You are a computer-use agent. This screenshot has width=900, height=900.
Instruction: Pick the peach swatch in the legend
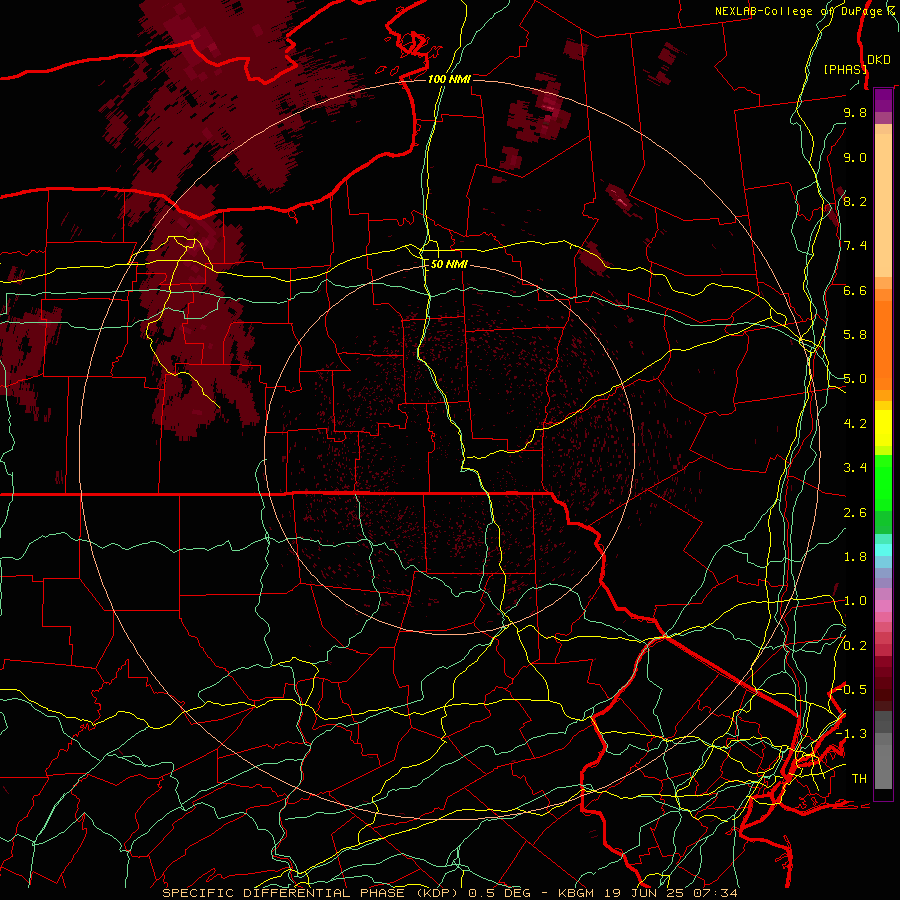[883, 207]
